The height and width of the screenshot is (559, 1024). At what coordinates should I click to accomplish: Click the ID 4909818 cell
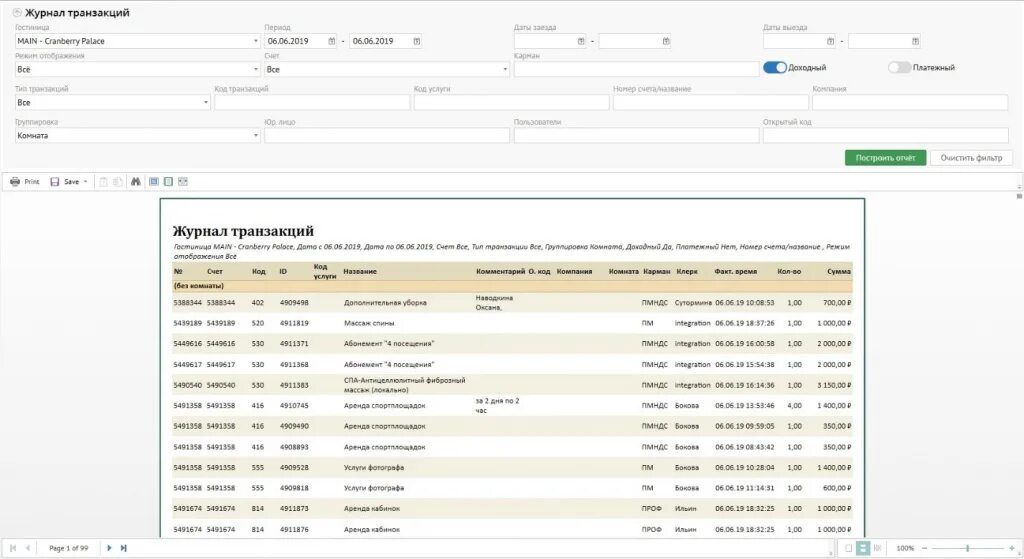pos(294,488)
